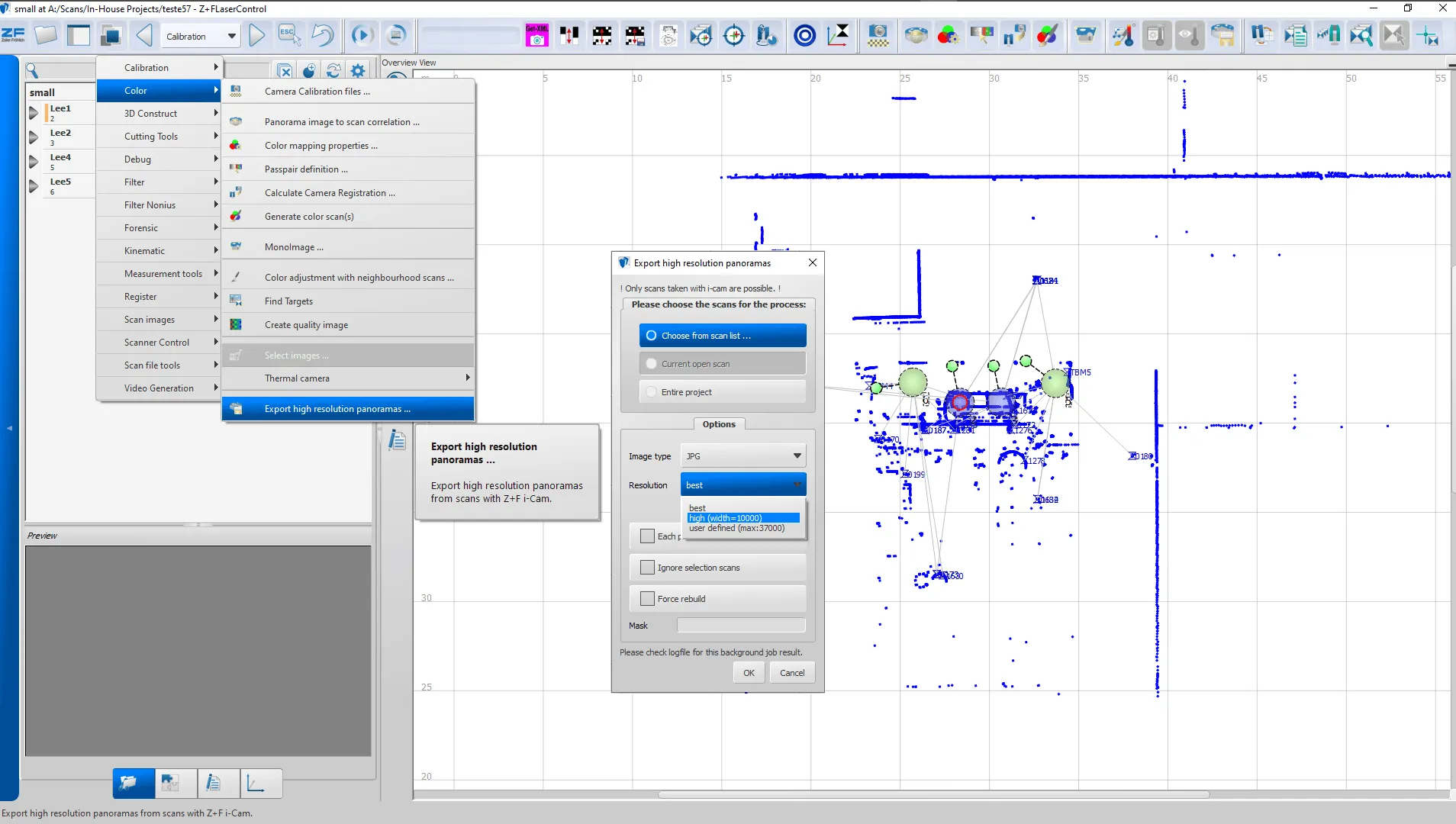
Task: Click the search magnifier in project panel
Action: (x=32, y=71)
